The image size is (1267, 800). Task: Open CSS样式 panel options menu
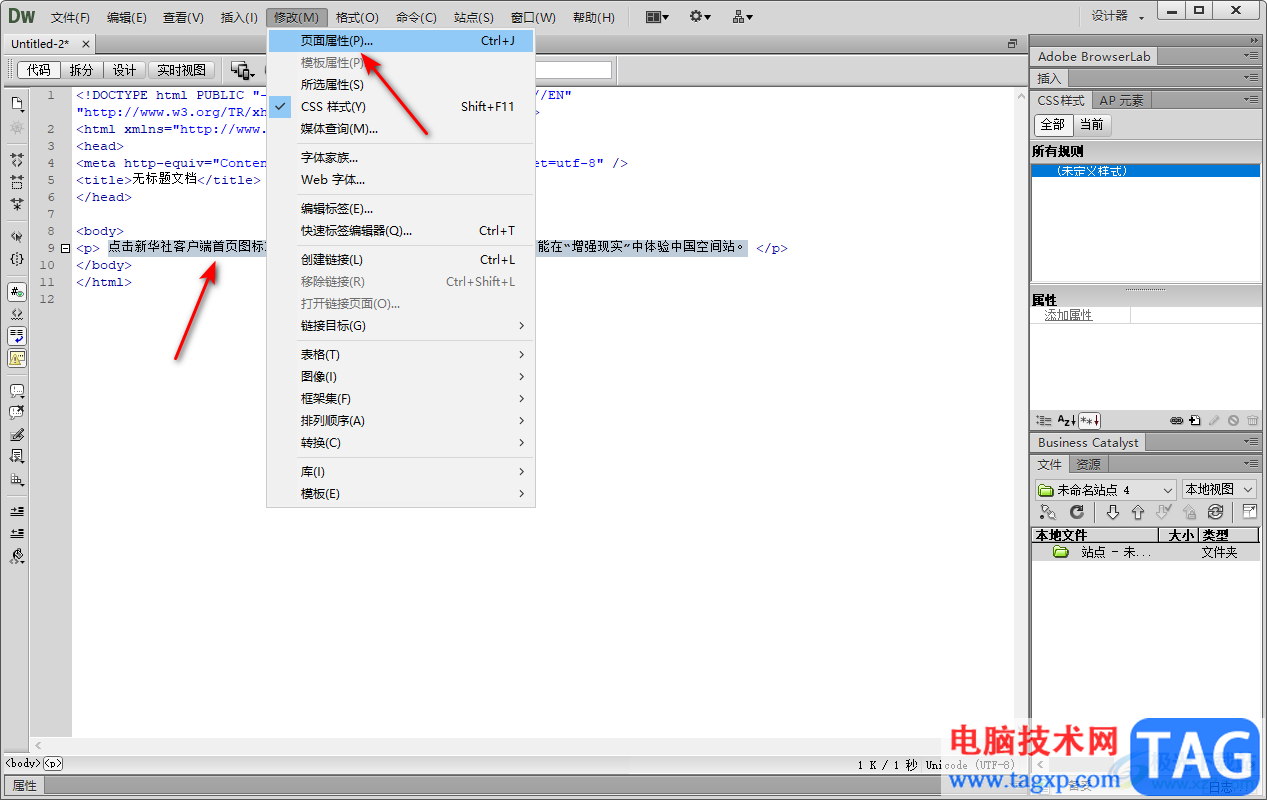[1252, 100]
